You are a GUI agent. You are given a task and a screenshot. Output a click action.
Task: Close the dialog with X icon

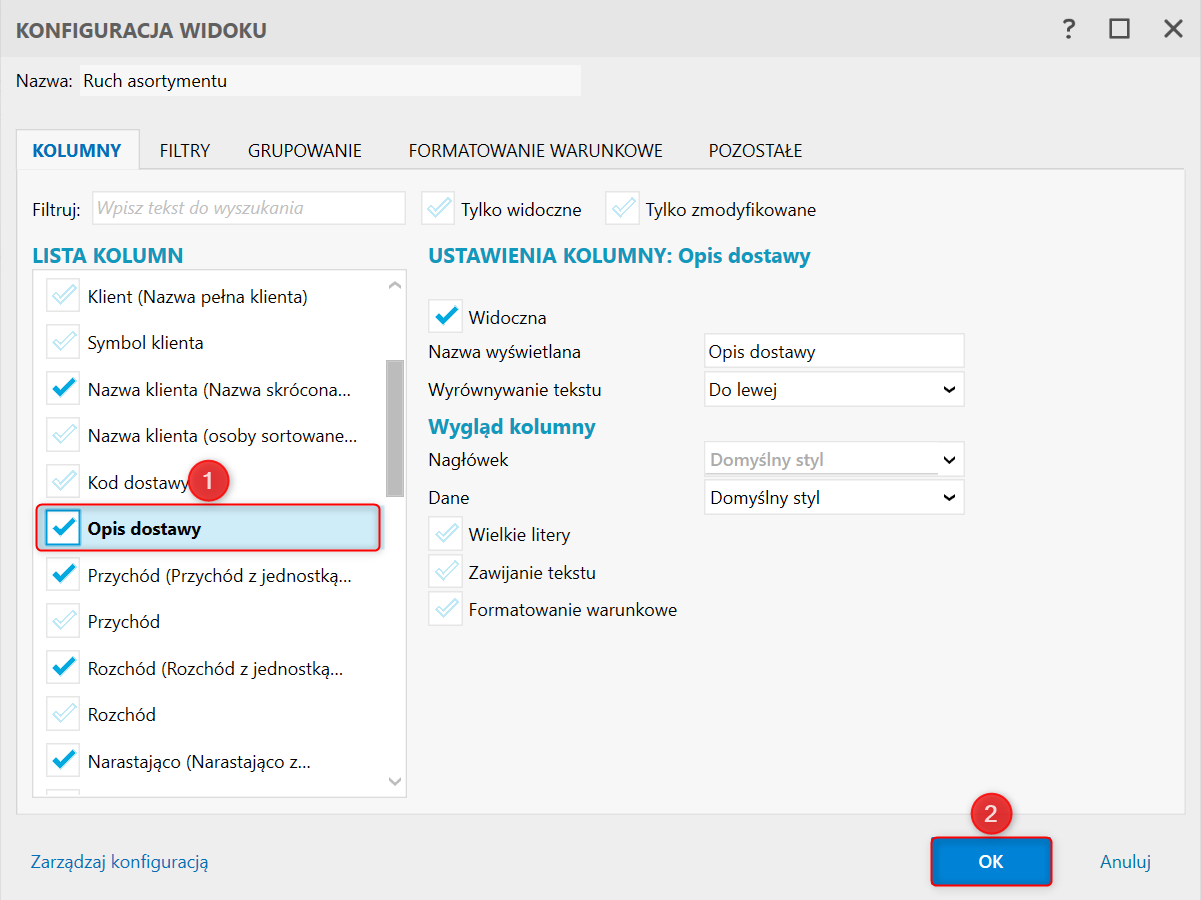click(1173, 30)
